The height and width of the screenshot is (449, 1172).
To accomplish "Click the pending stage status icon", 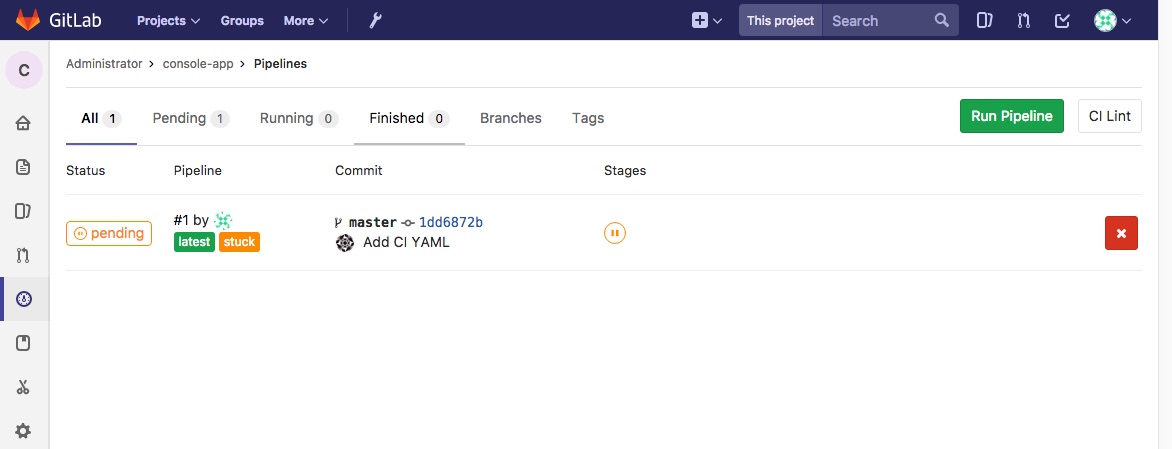I will pyautogui.click(x=614, y=233).
